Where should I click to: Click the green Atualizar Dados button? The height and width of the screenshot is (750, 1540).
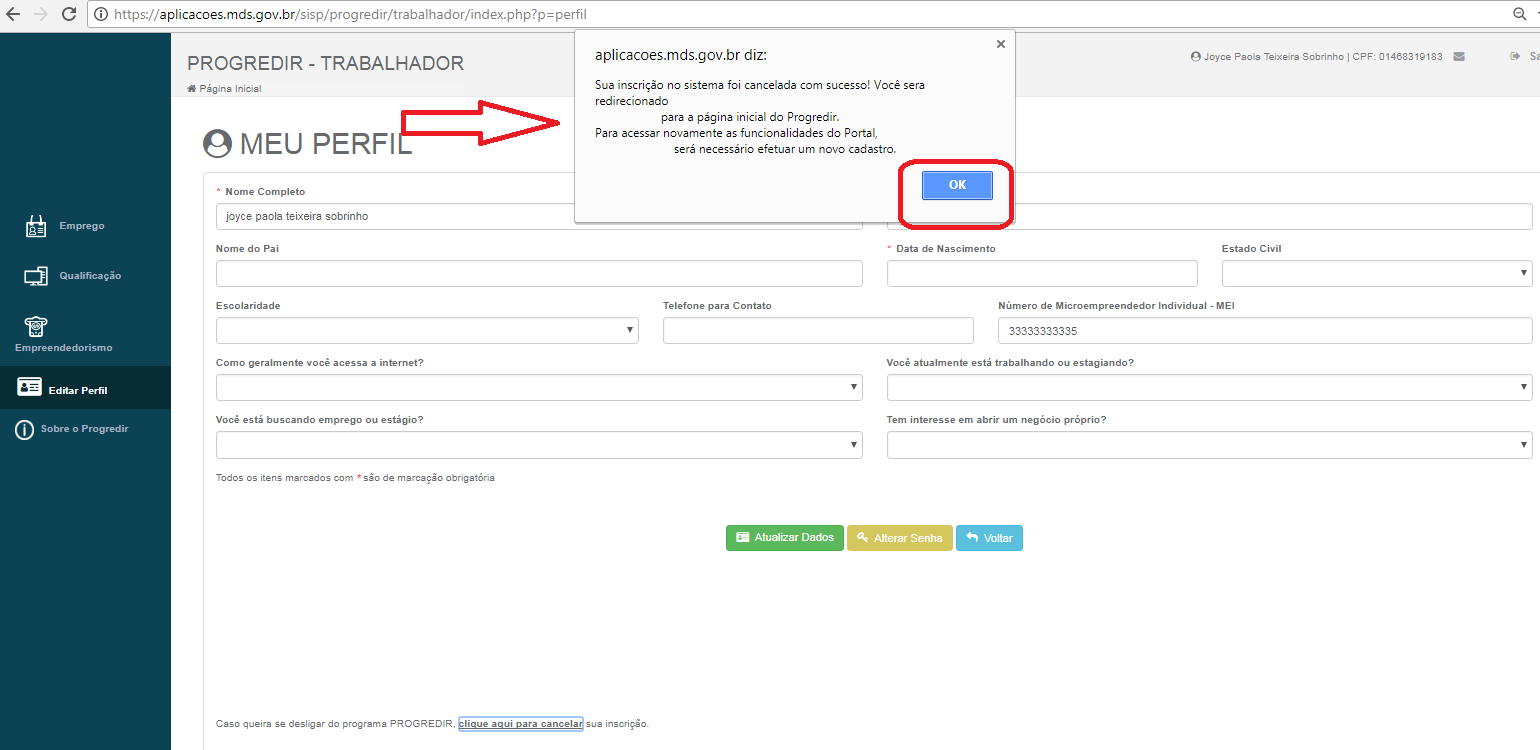coord(784,538)
